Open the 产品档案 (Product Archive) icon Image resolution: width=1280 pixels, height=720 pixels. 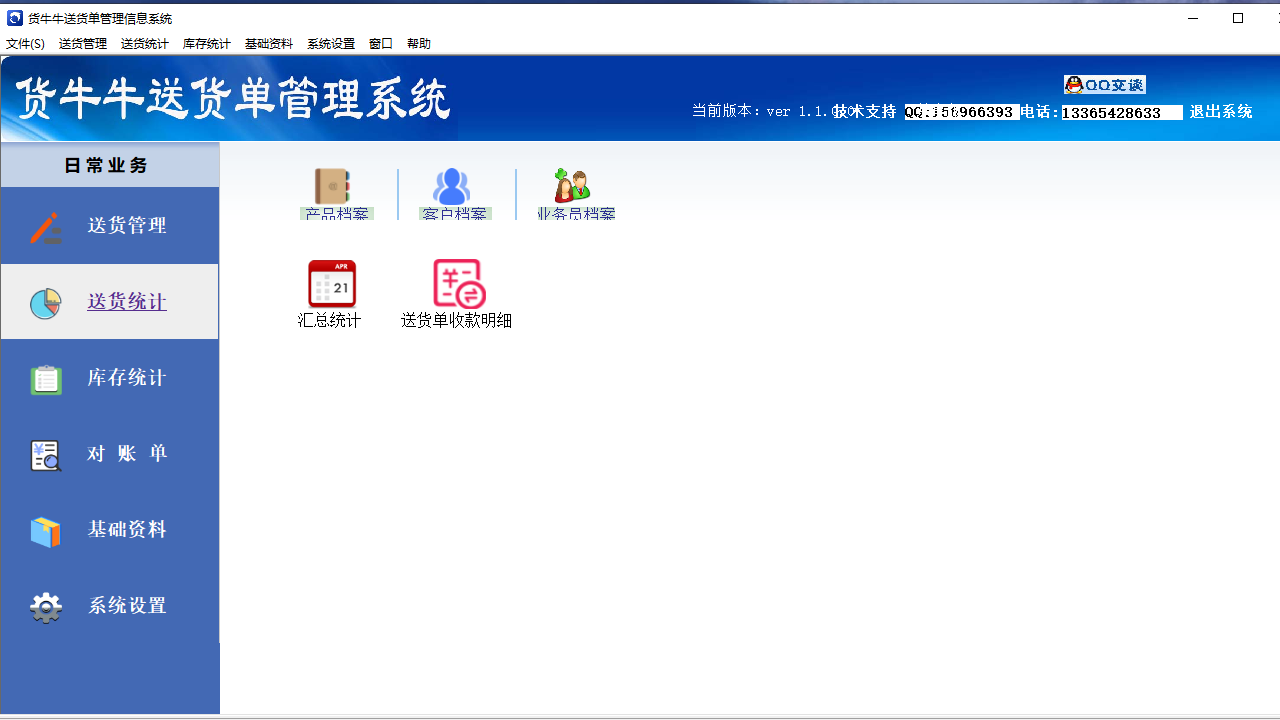333,192
